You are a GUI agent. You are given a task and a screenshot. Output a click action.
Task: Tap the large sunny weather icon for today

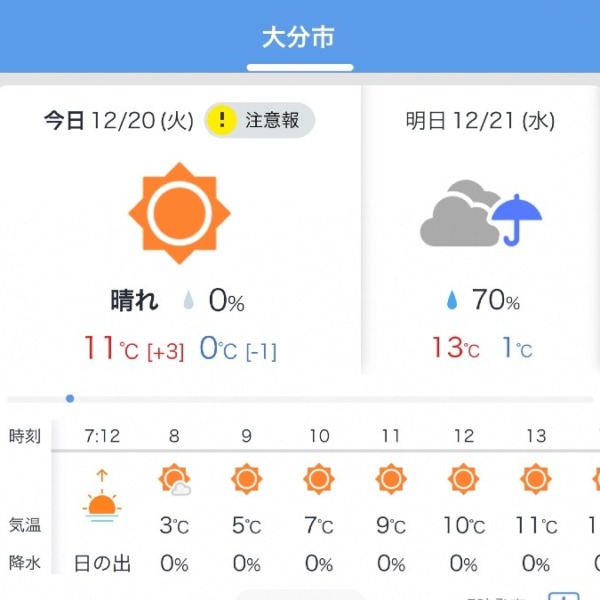tap(179, 213)
